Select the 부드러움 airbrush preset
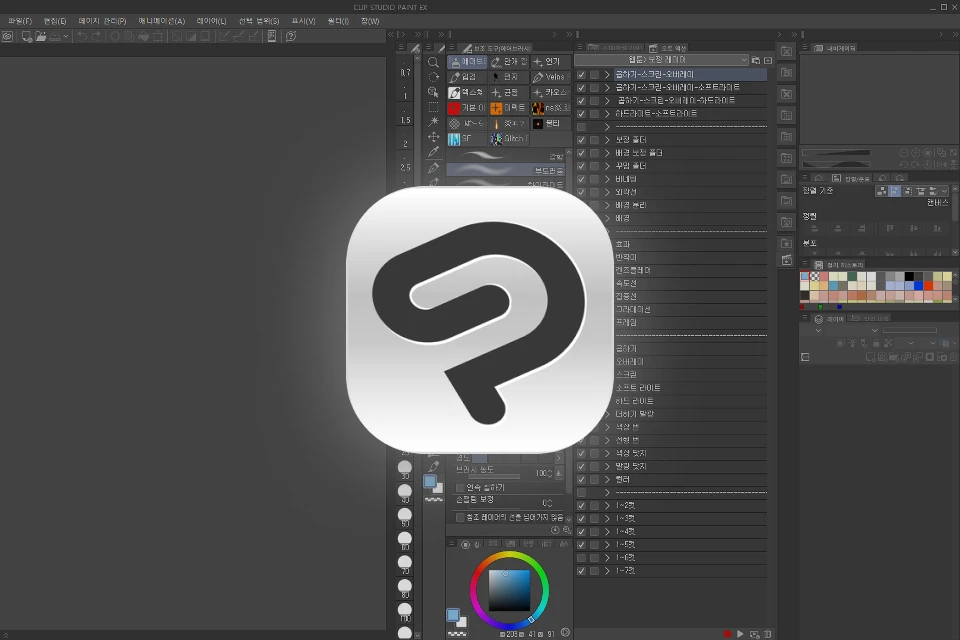The image size is (960, 640). tap(506, 171)
